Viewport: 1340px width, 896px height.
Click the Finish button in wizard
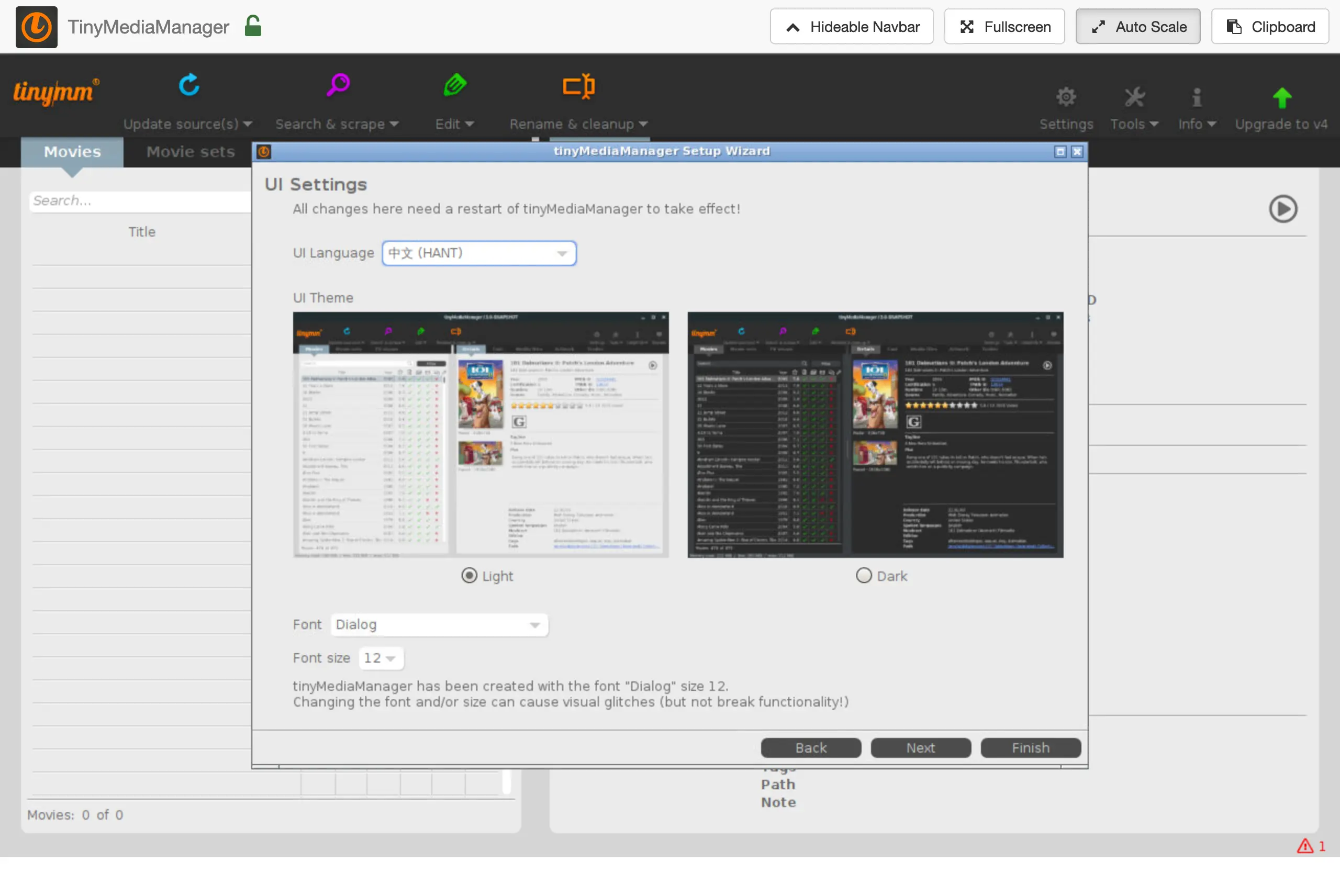pos(1030,748)
